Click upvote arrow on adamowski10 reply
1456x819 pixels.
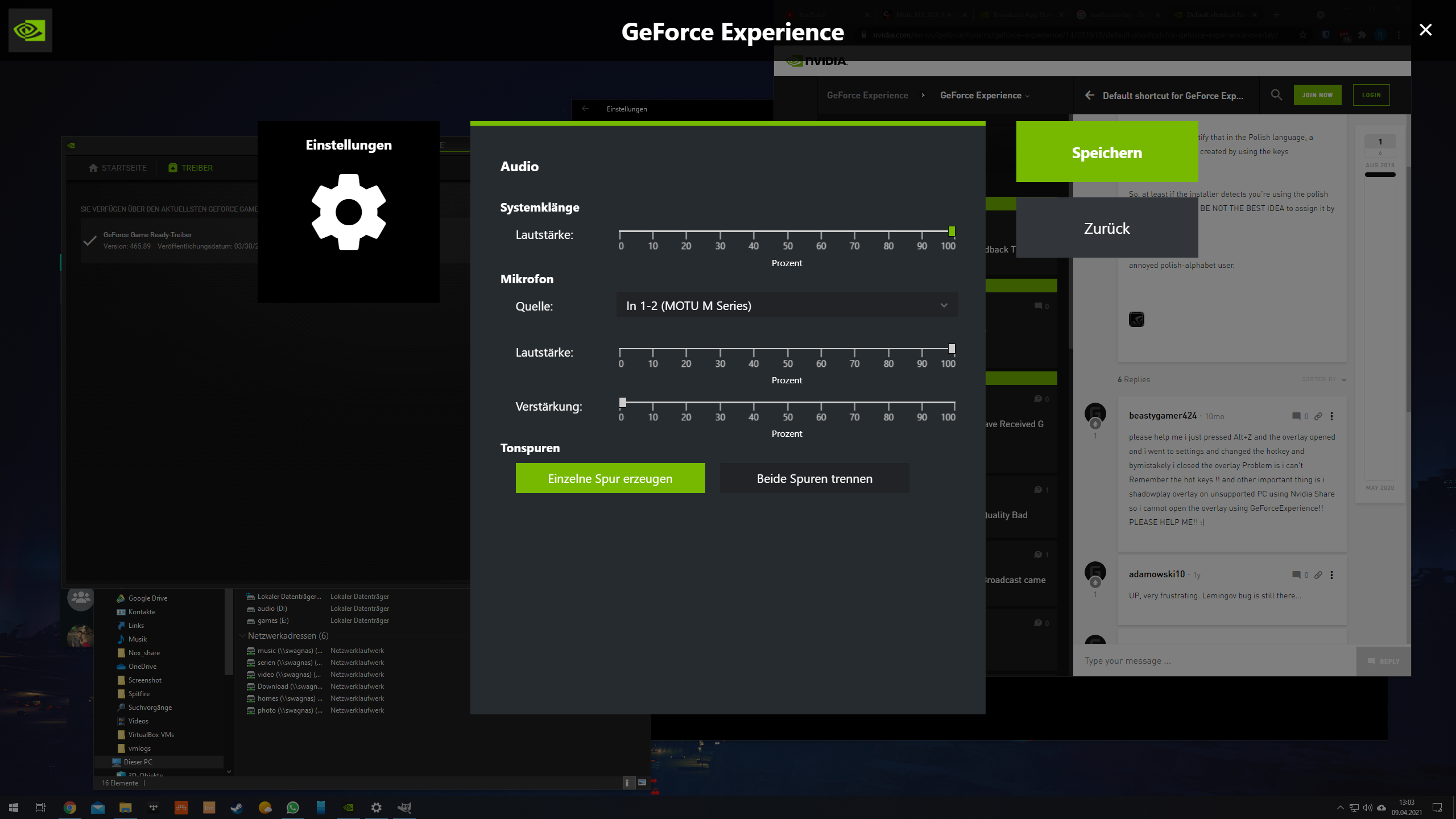(1095, 583)
